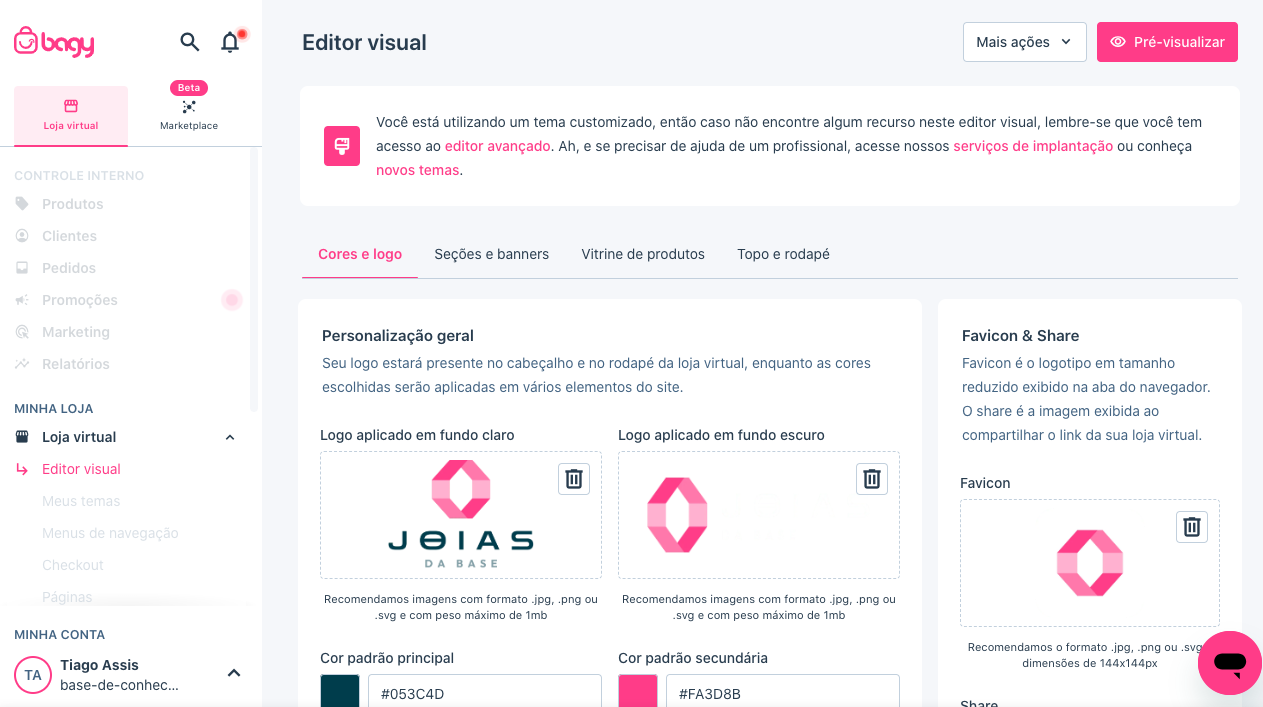Delete the dark background logo
Image resolution: width=1263 pixels, height=707 pixels.
(x=872, y=479)
